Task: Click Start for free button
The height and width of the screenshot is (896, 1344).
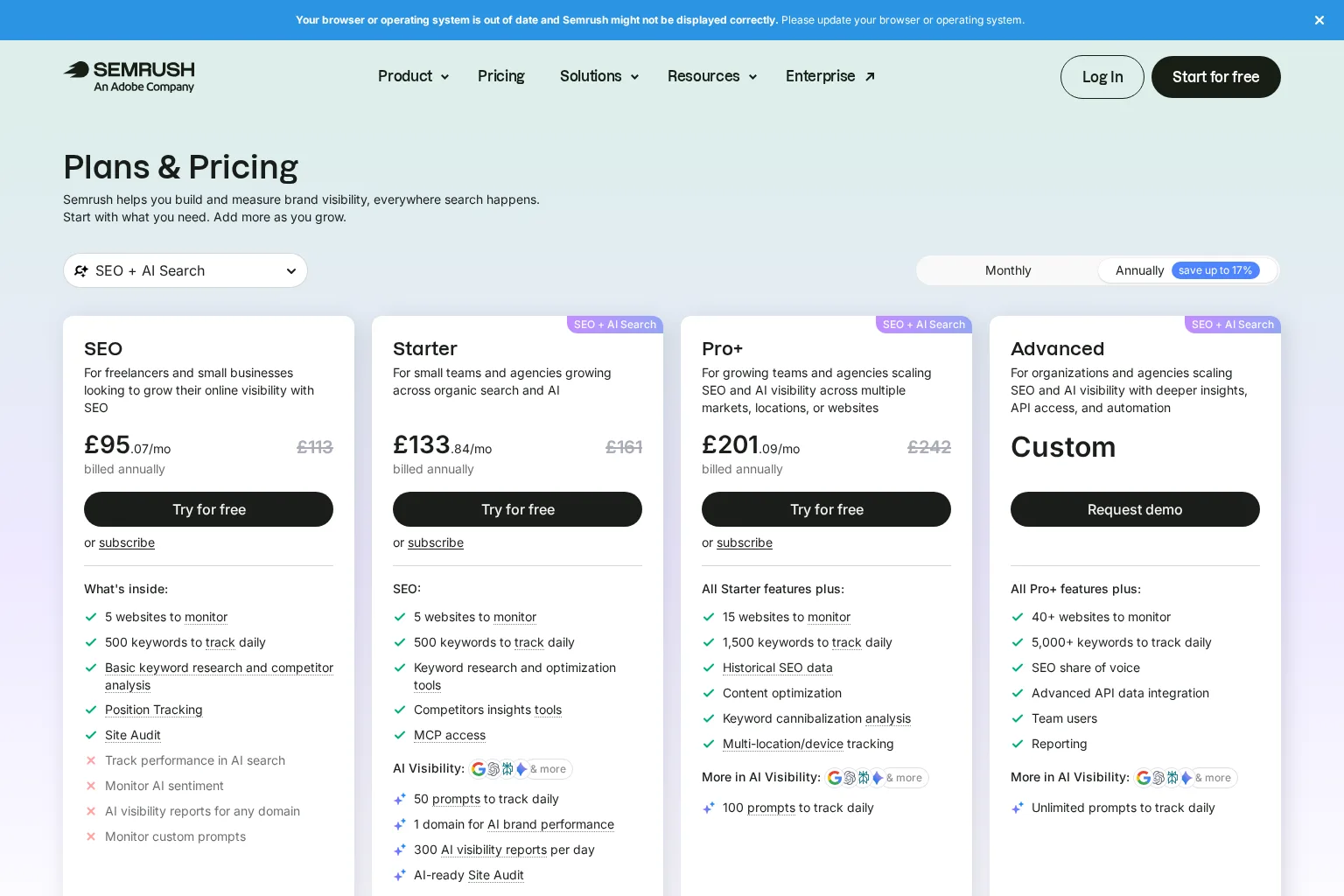Action: point(1216,77)
